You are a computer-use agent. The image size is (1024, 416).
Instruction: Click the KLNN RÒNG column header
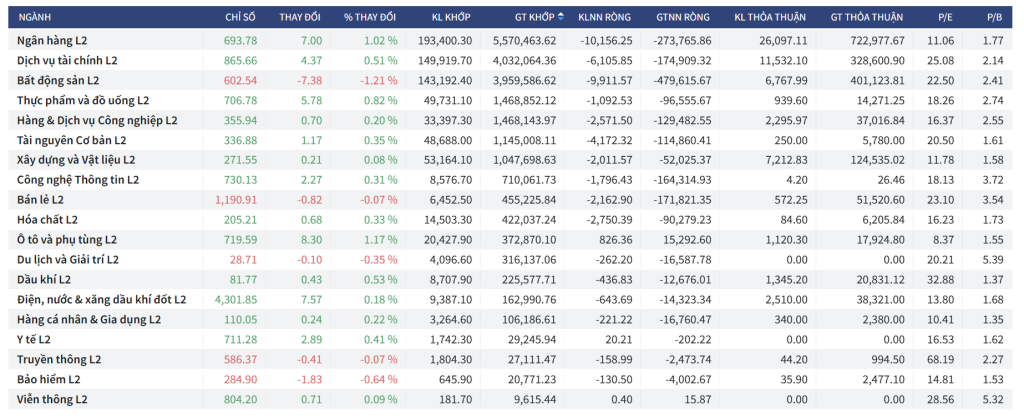click(x=605, y=18)
